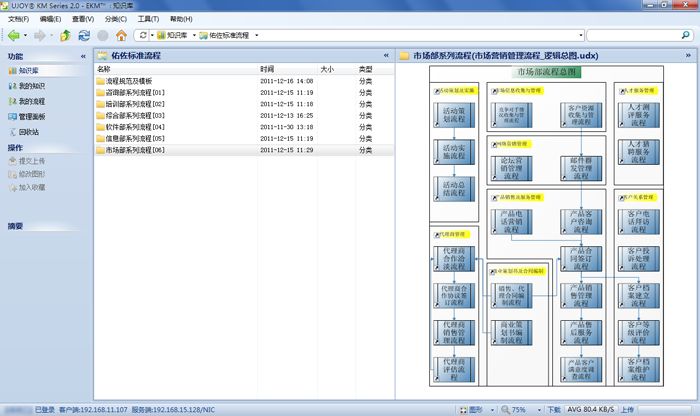Collapse the 功能 sidebar panel
The image size is (700, 416).
[83, 56]
